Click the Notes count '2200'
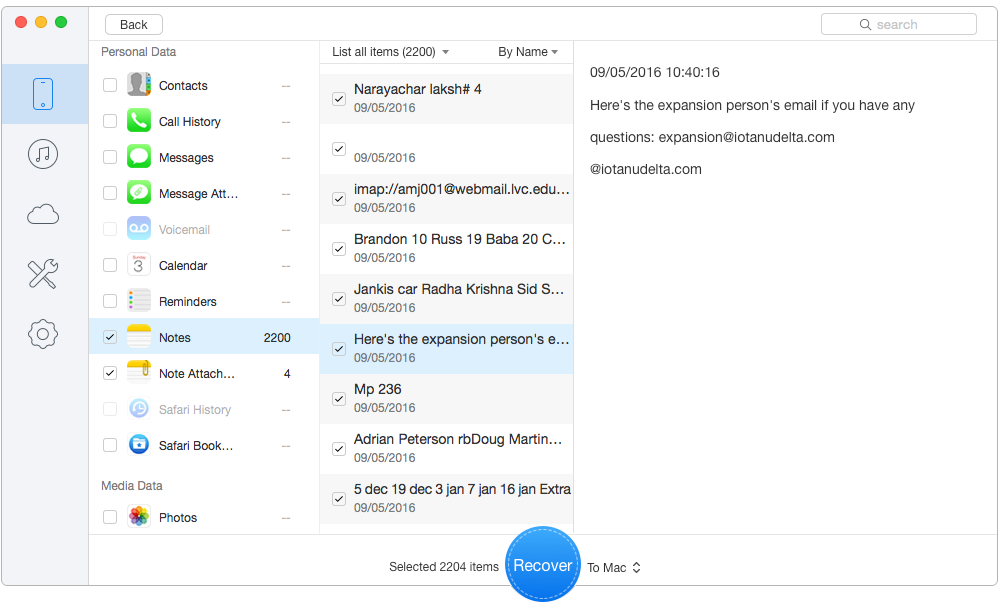This screenshot has height=608, width=1000. pyautogui.click(x=277, y=337)
